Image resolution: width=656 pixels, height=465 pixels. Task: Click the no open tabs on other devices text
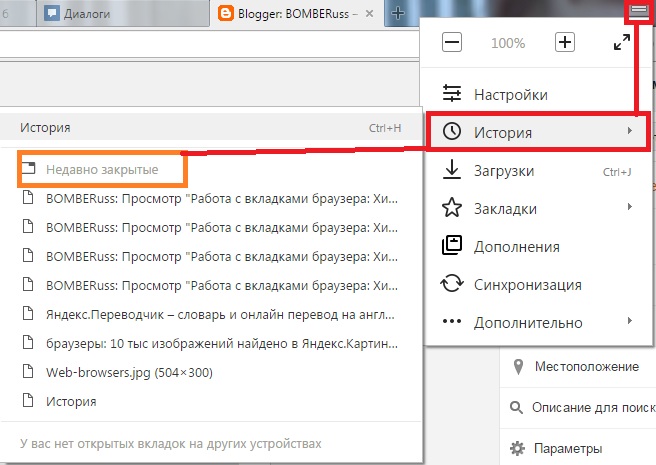[171, 443]
